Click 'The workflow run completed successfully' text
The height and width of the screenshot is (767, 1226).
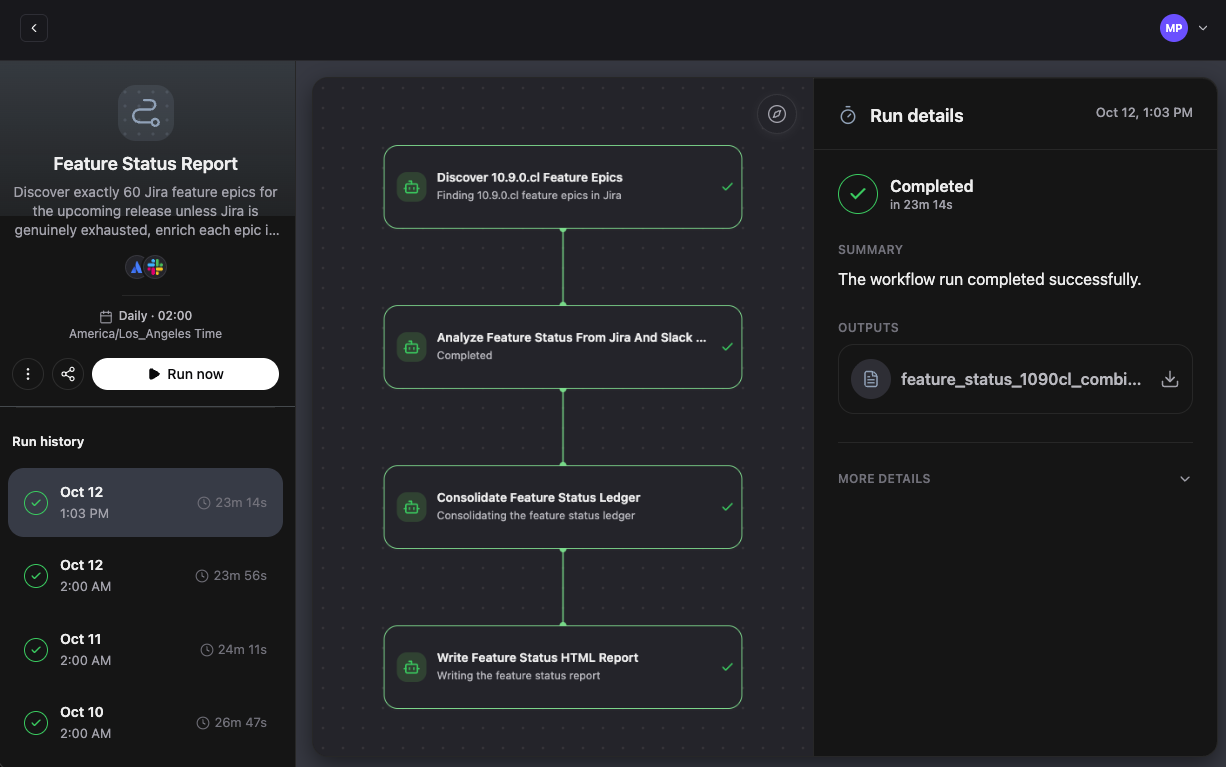coord(989,280)
